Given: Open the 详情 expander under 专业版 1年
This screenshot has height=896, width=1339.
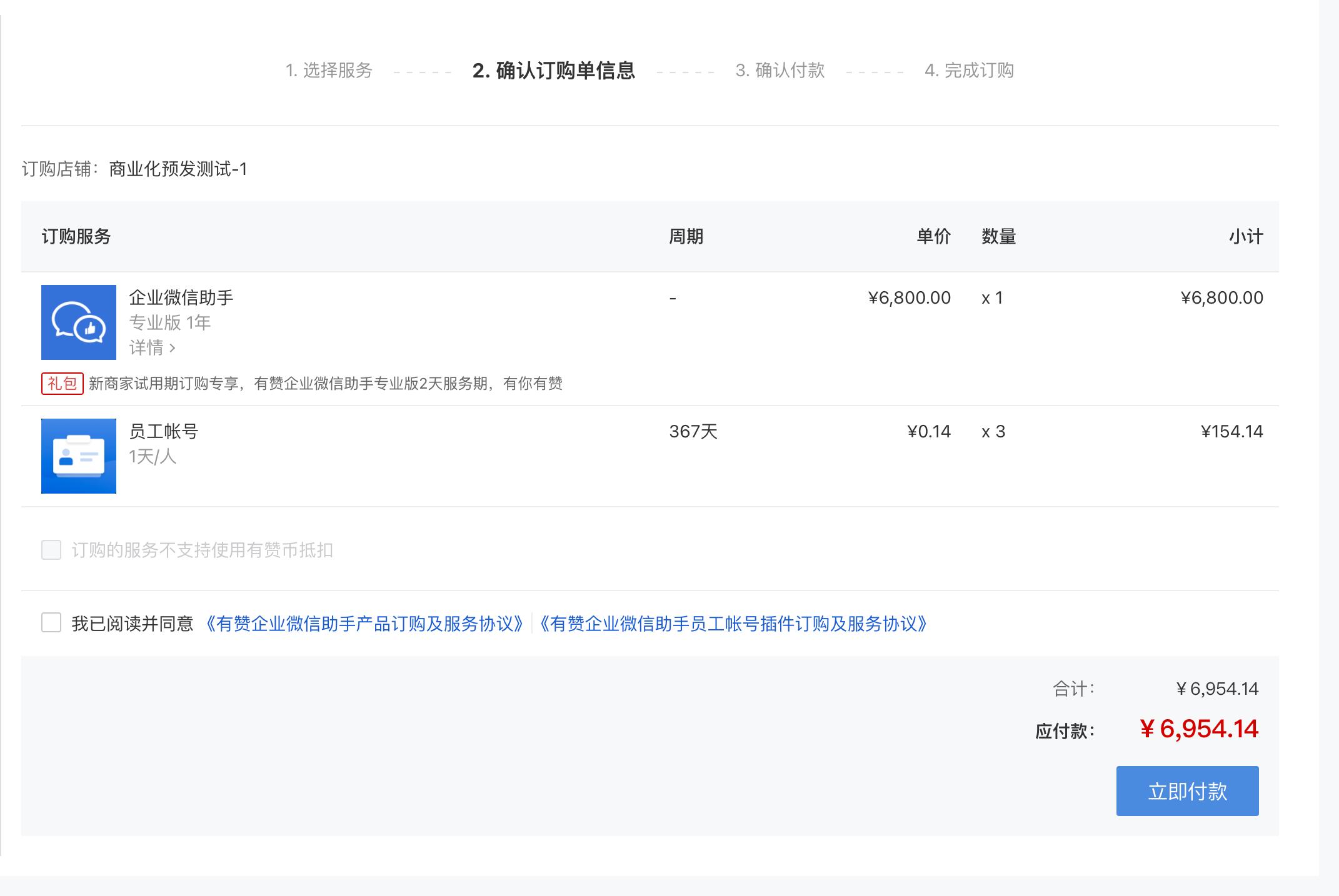Looking at the screenshot, I should point(153,347).
